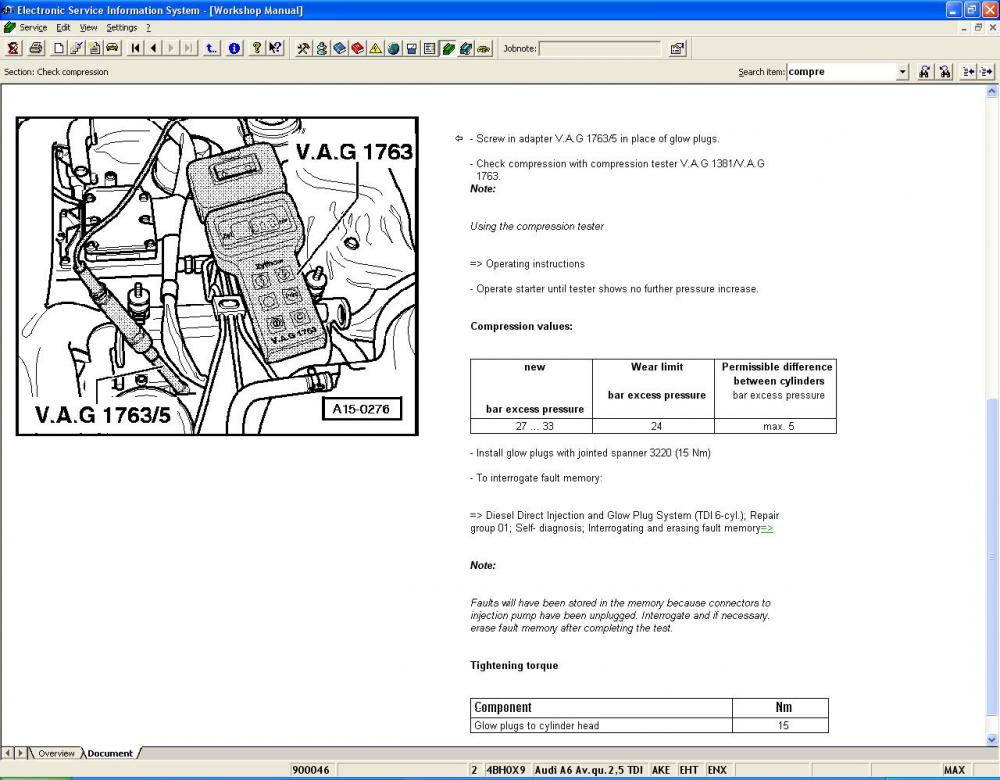Switch to the Overview tab

[x=55, y=753]
